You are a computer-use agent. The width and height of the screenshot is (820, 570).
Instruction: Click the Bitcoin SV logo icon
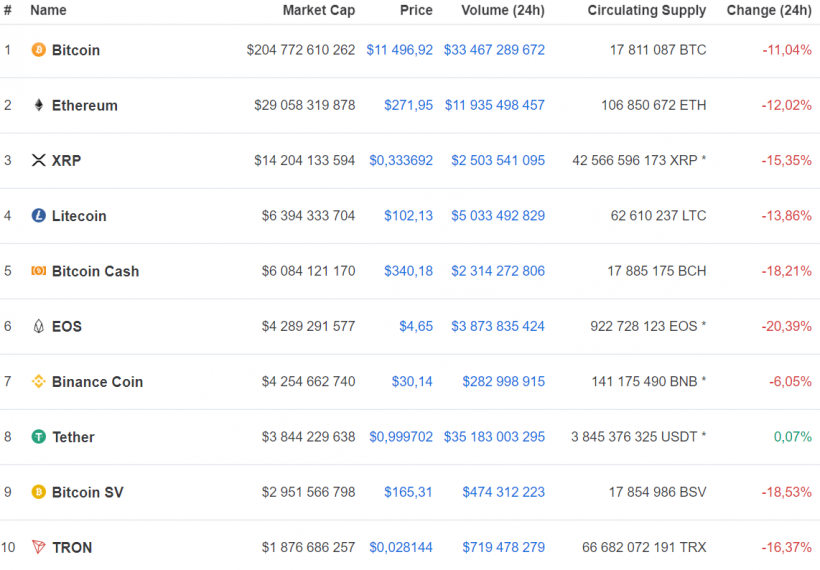point(39,492)
